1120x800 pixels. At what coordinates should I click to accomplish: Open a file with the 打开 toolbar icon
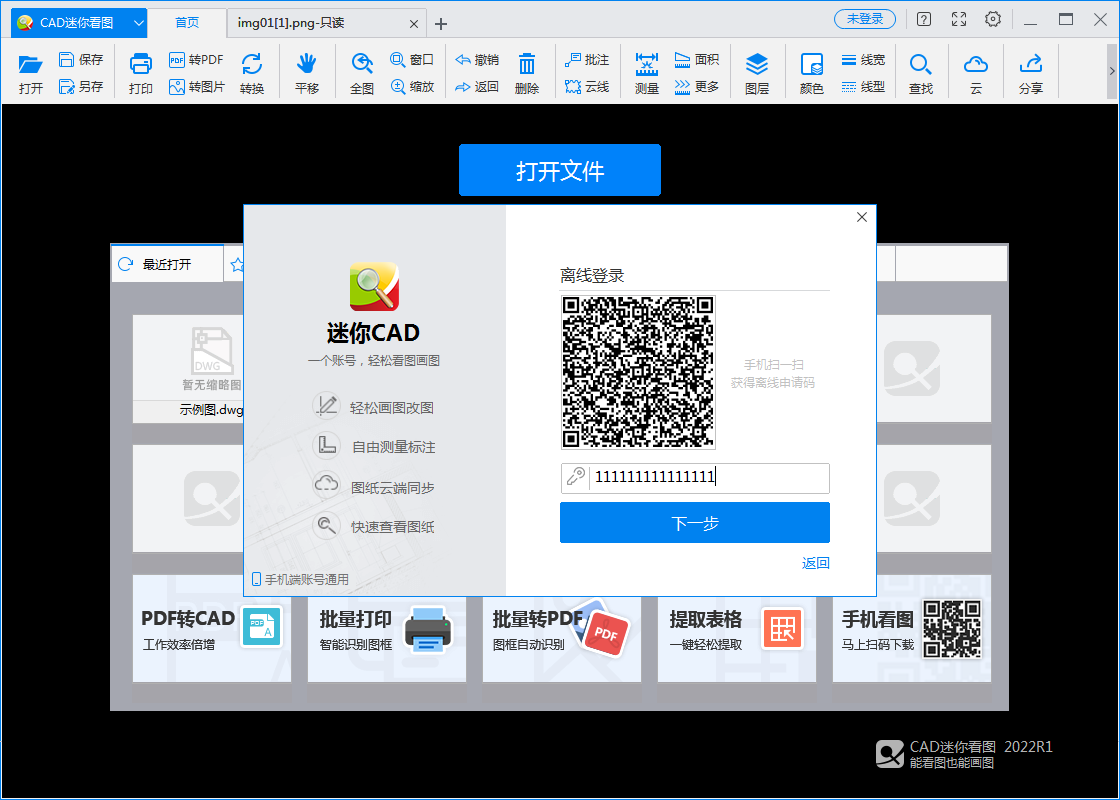[31, 73]
